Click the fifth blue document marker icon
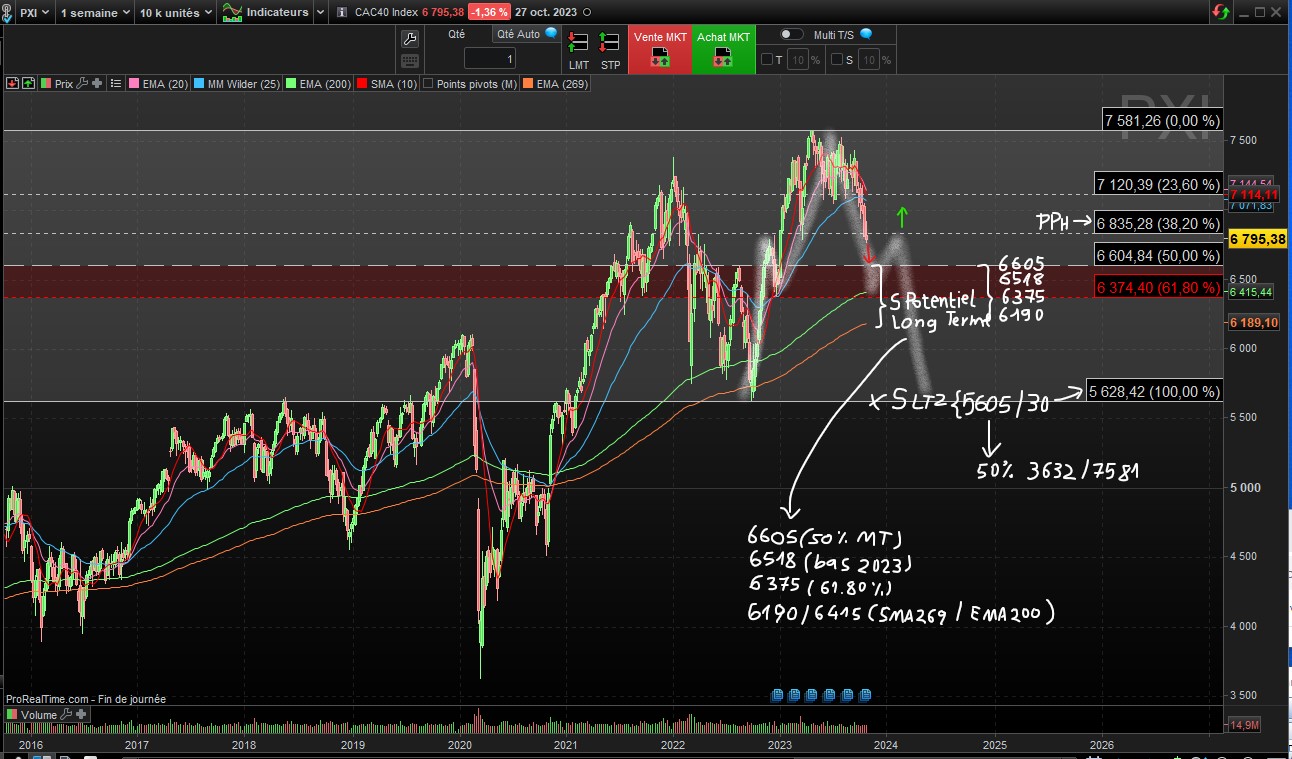 coord(848,694)
